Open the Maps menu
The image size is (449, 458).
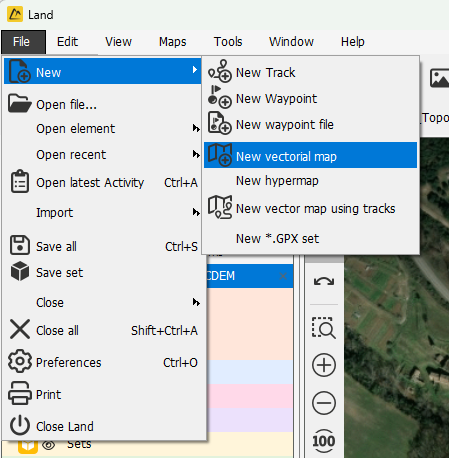[172, 42]
